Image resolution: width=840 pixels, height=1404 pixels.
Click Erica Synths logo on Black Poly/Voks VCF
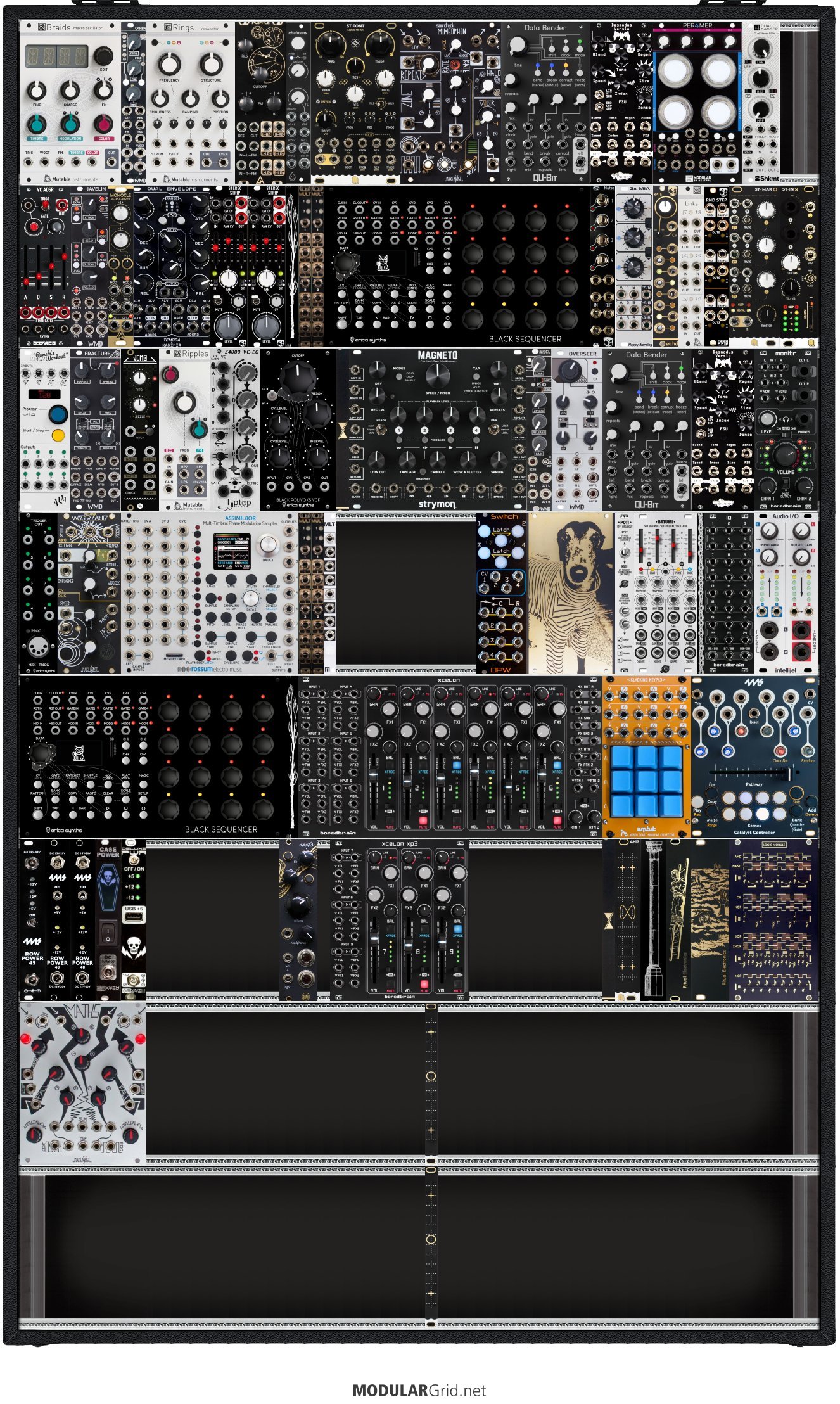(298, 505)
